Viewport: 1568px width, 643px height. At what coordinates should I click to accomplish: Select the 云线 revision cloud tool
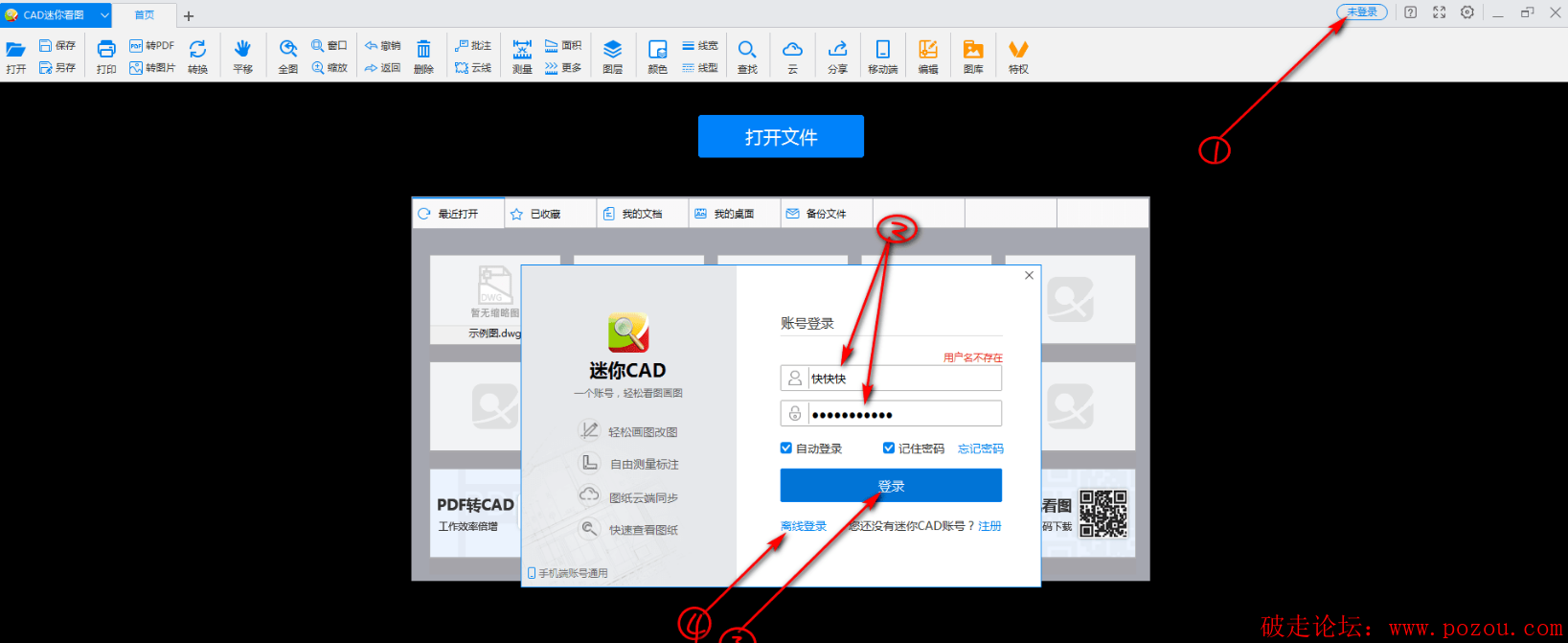pos(473,68)
